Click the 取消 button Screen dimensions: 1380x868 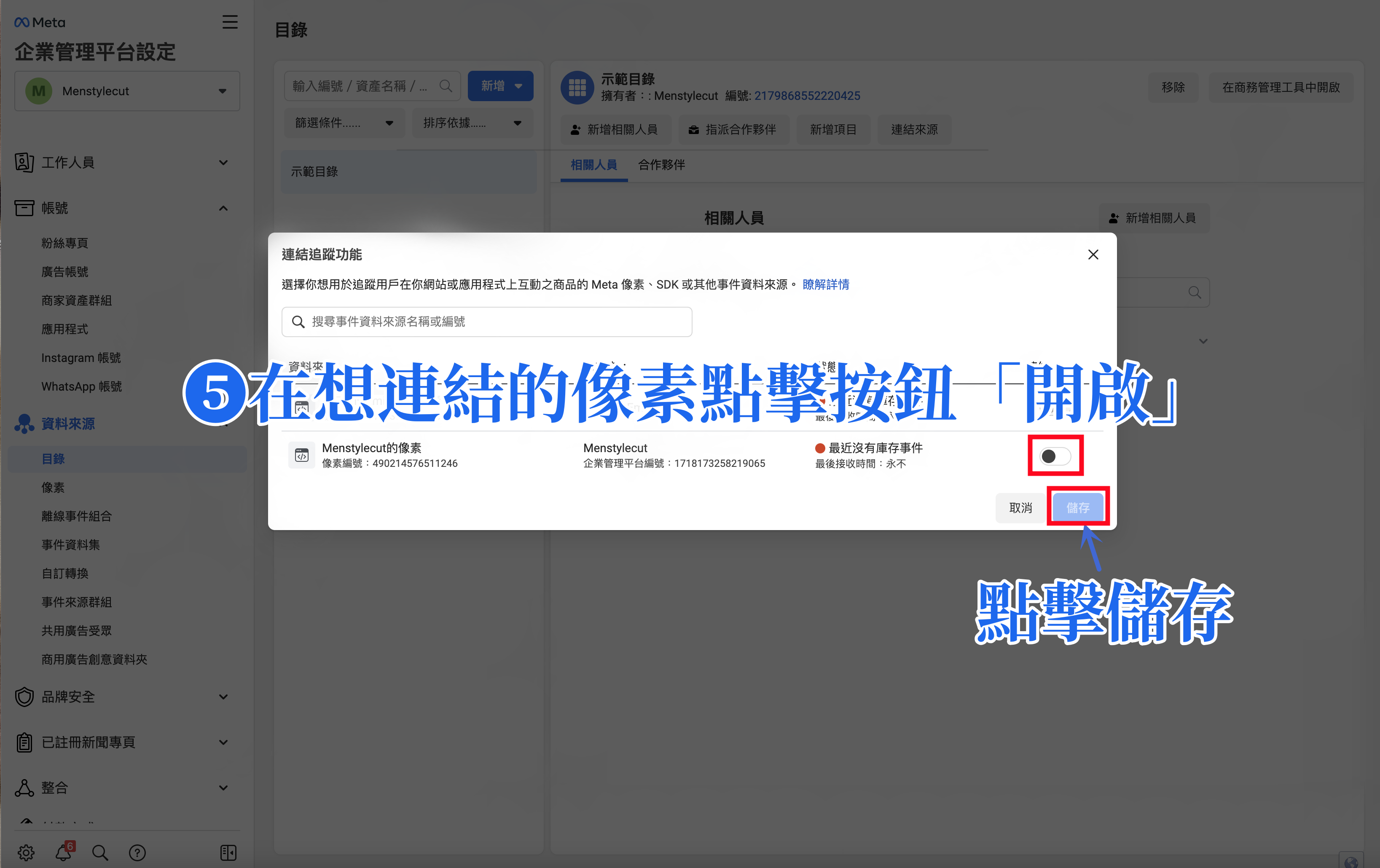coord(1020,508)
